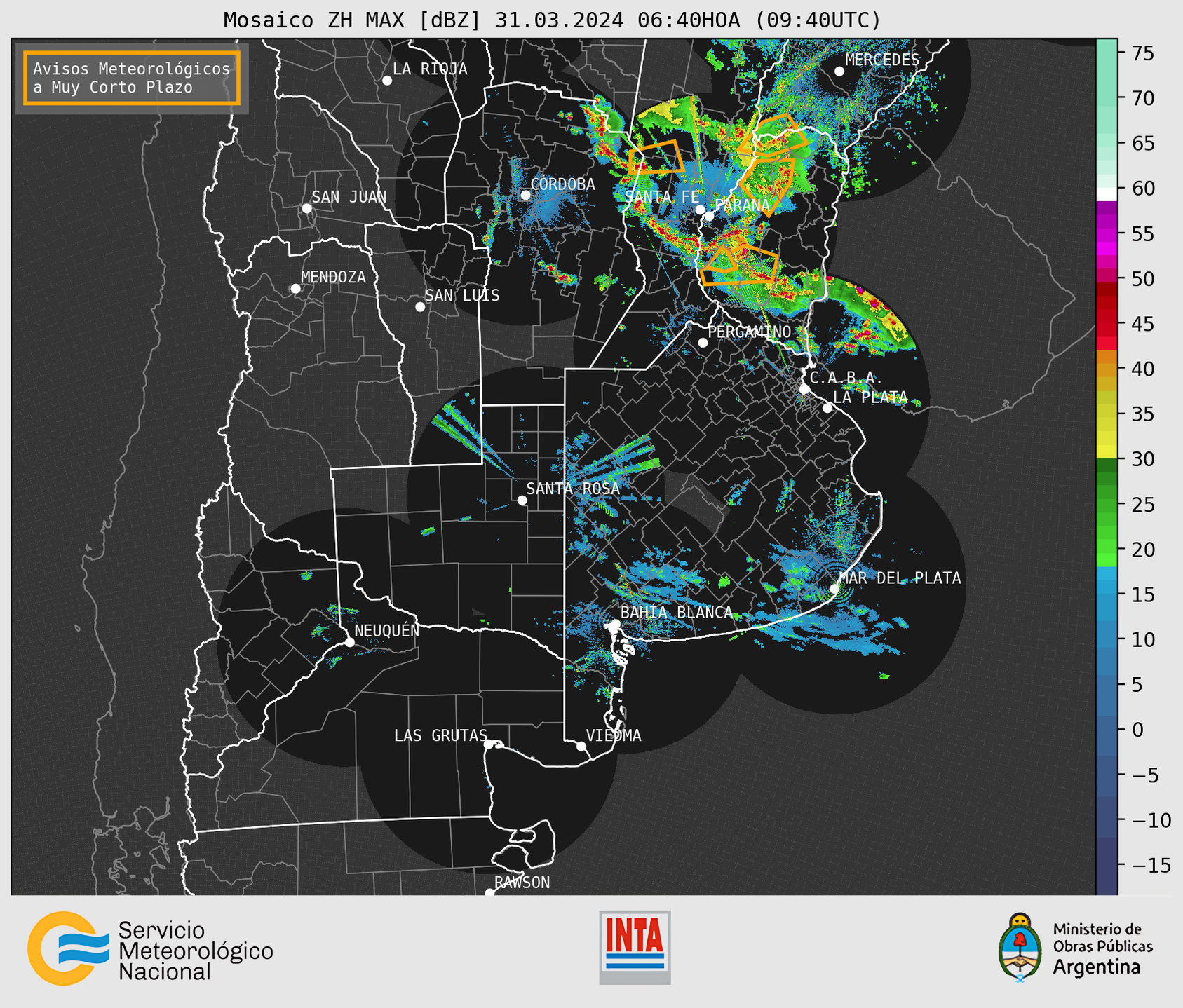
Task: Click the LAS GRUTAS city marker dot
Action: [489, 744]
